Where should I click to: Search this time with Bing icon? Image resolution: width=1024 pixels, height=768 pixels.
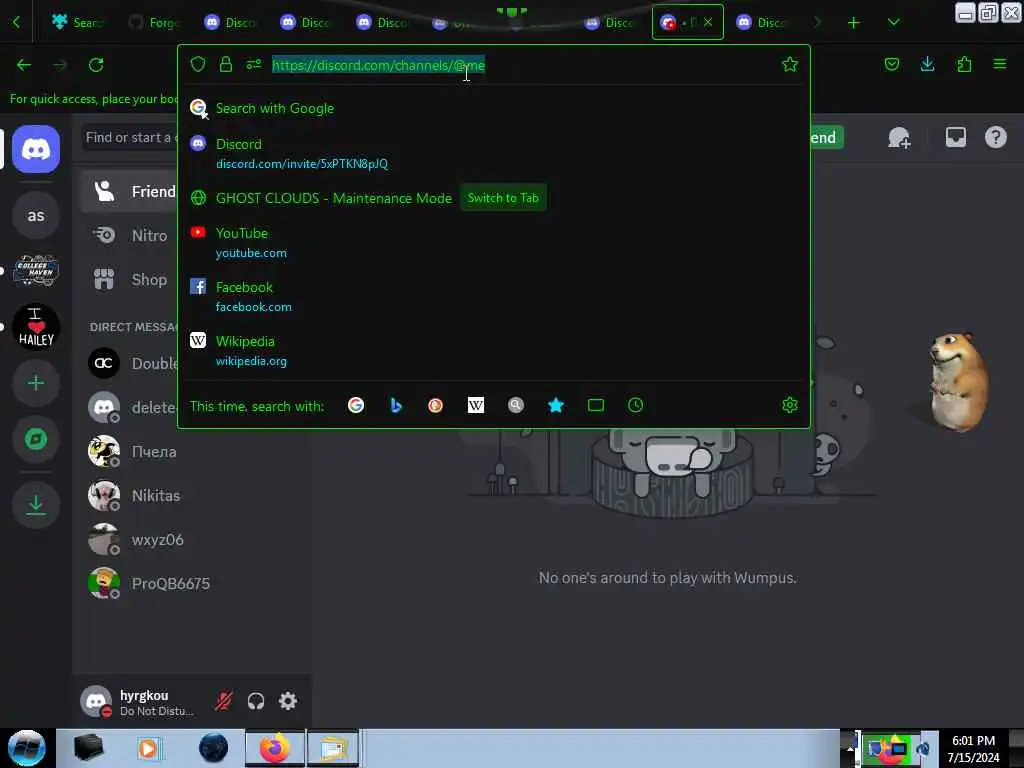tap(396, 406)
